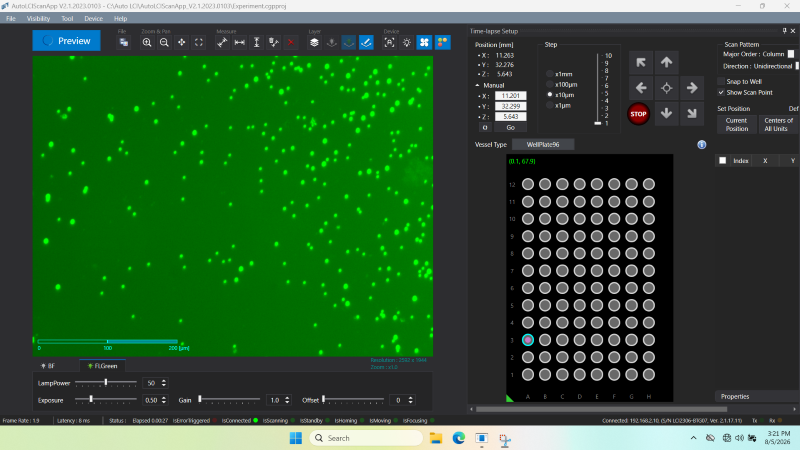
Task: Open the File toolbar icon
Action: click(x=123, y=42)
